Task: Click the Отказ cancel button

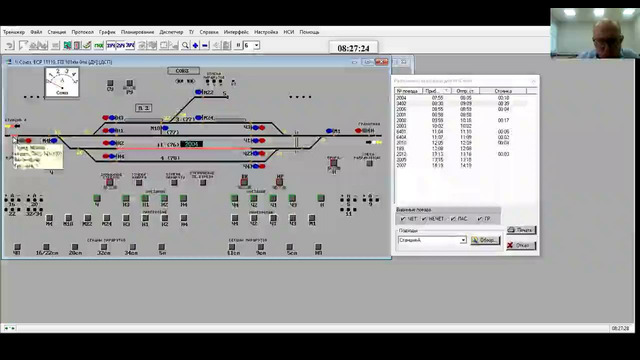Action: tap(521, 245)
